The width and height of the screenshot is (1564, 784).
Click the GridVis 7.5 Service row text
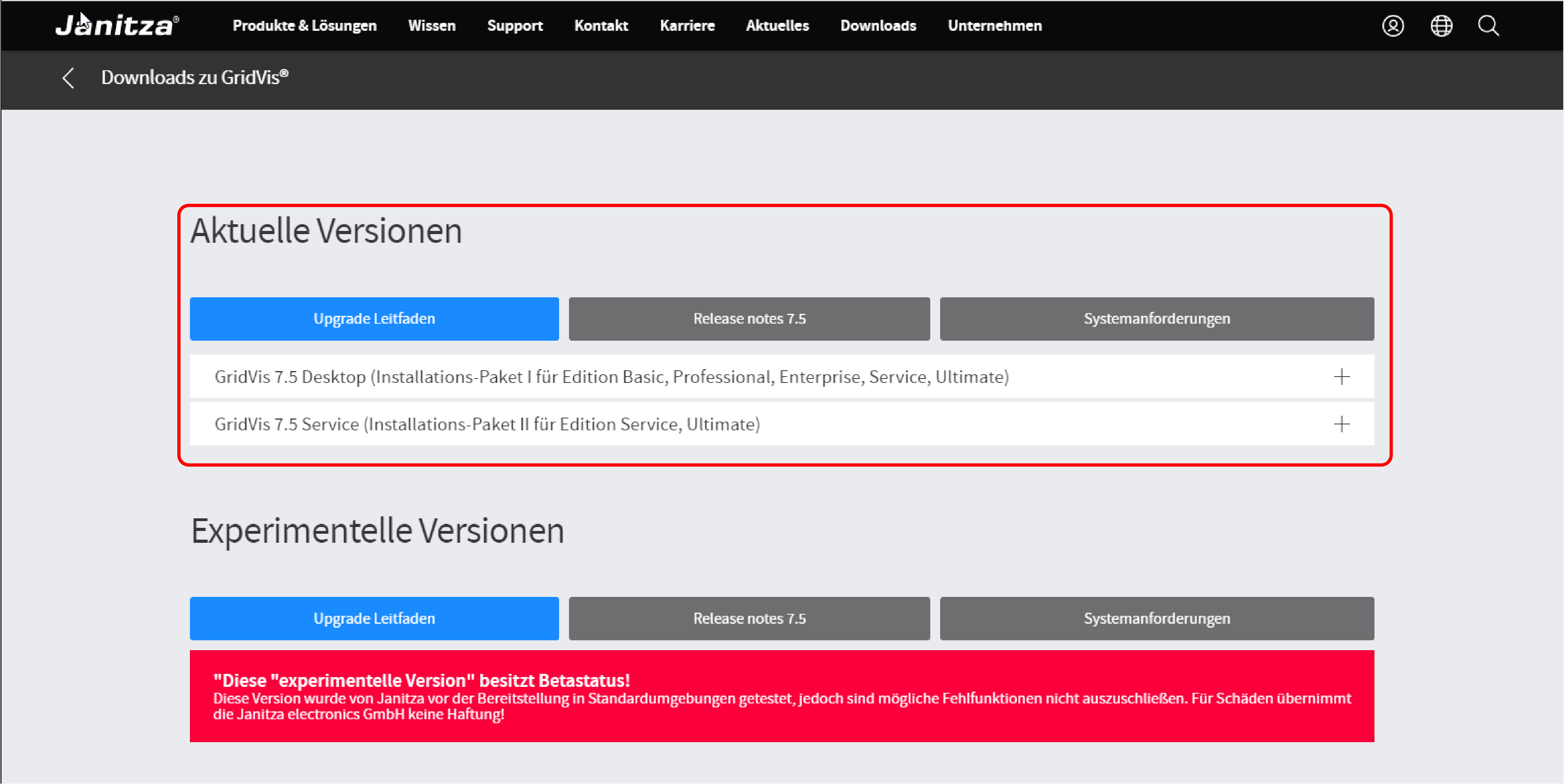tap(487, 424)
